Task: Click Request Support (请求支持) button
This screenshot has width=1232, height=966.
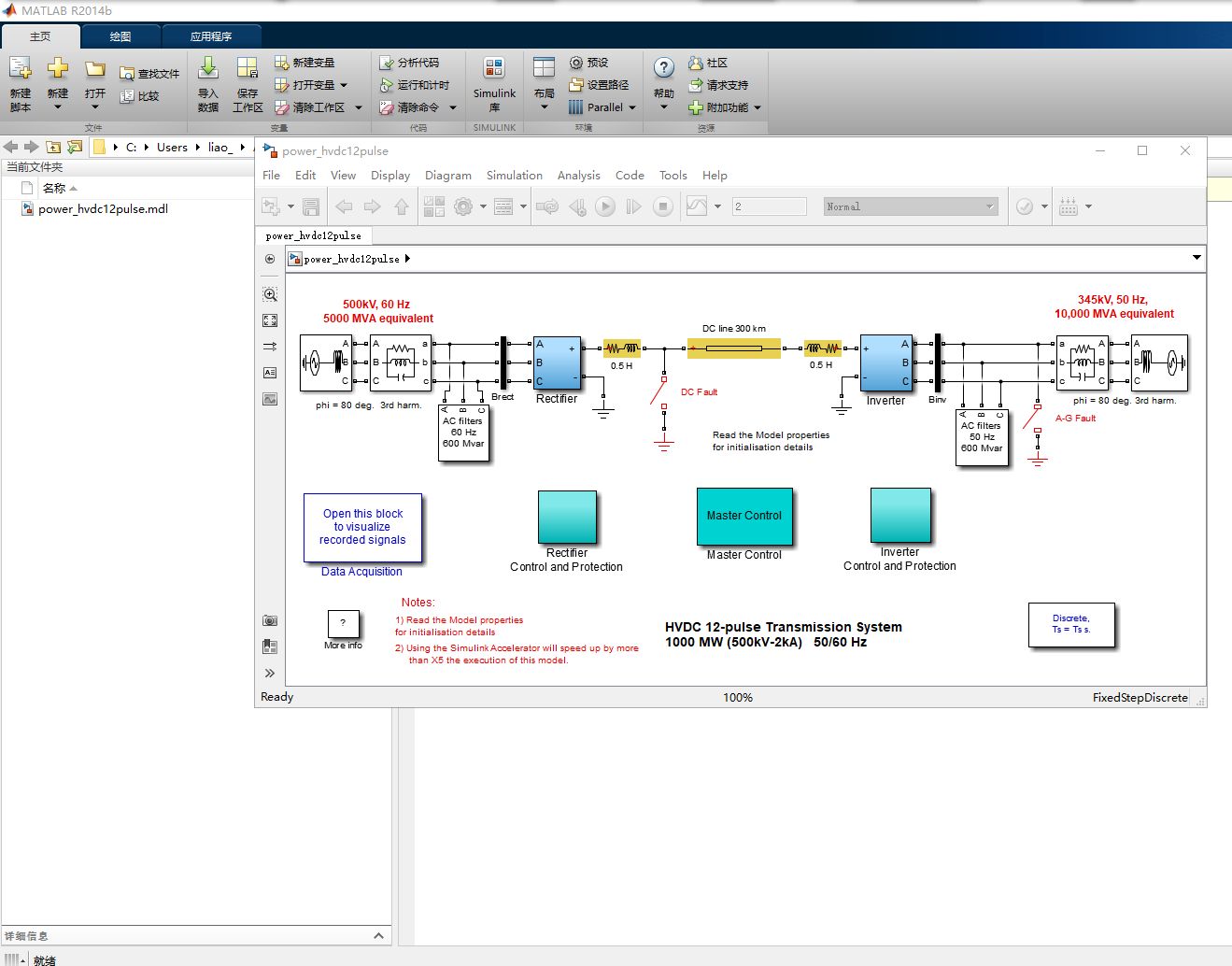Action: [718, 85]
